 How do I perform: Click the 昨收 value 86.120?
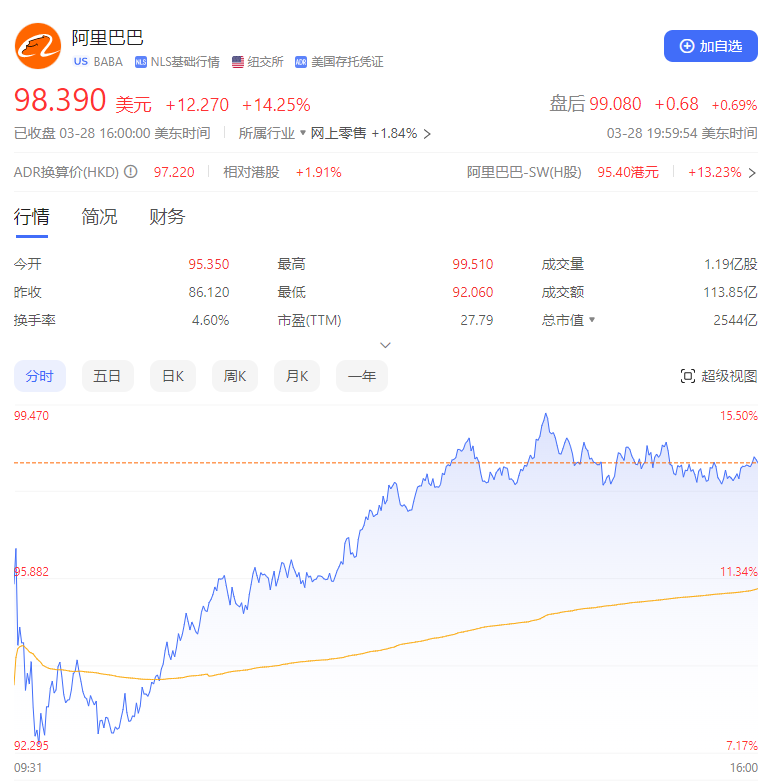208,292
